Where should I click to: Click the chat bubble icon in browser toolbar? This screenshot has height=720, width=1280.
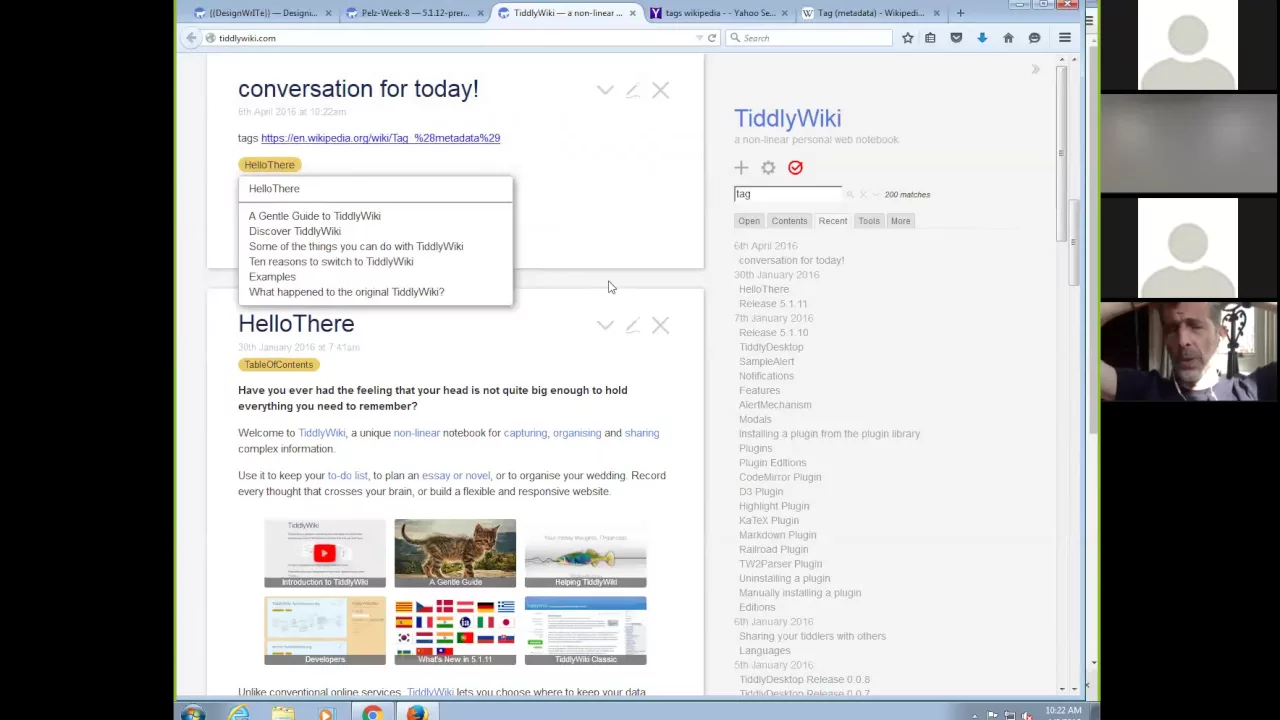click(1034, 38)
